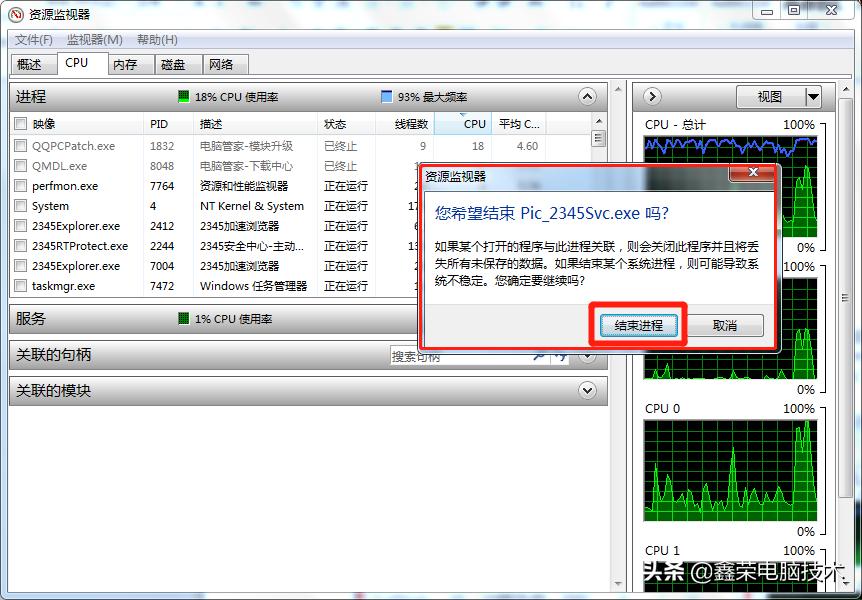
Task: Click the green CPU usage indicator in the 进程 header
Action: click(x=182, y=97)
